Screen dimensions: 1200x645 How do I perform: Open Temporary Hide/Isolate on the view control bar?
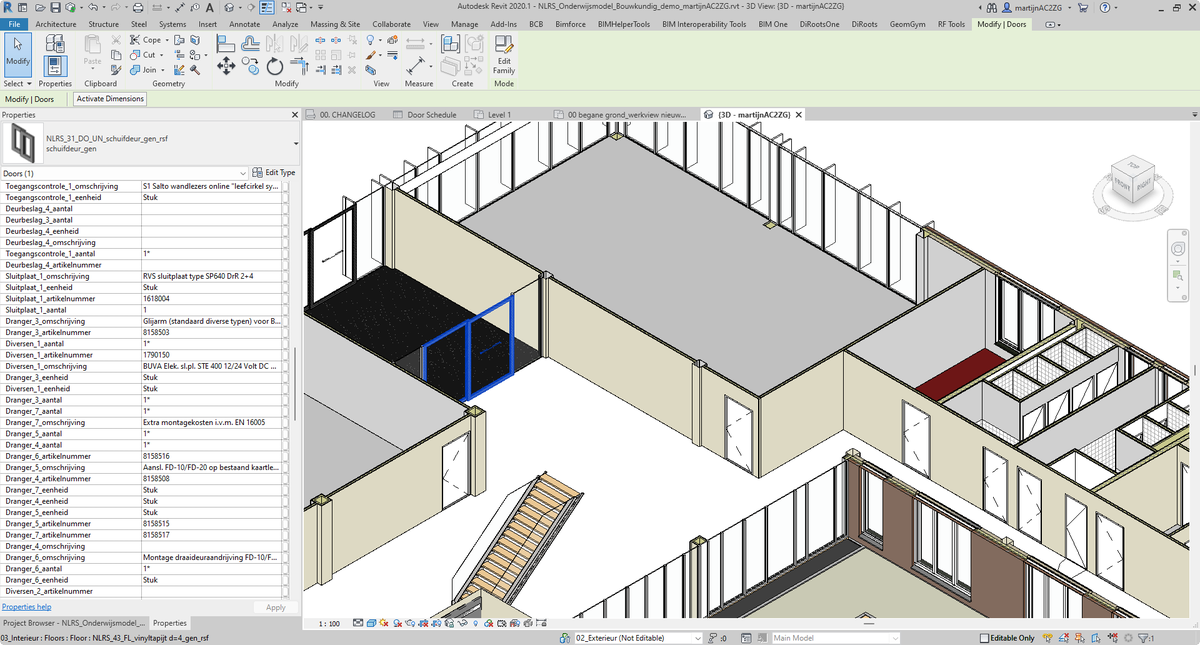click(462, 622)
